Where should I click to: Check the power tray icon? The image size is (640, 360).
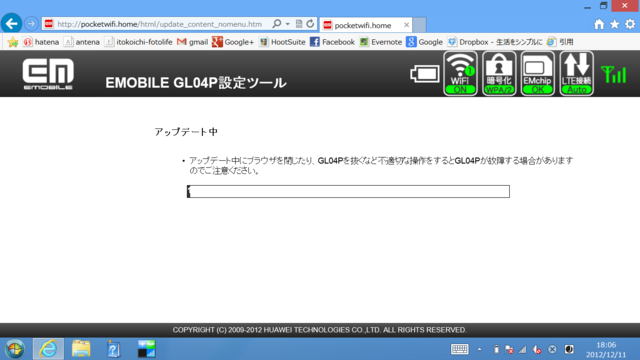pos(496,349)
